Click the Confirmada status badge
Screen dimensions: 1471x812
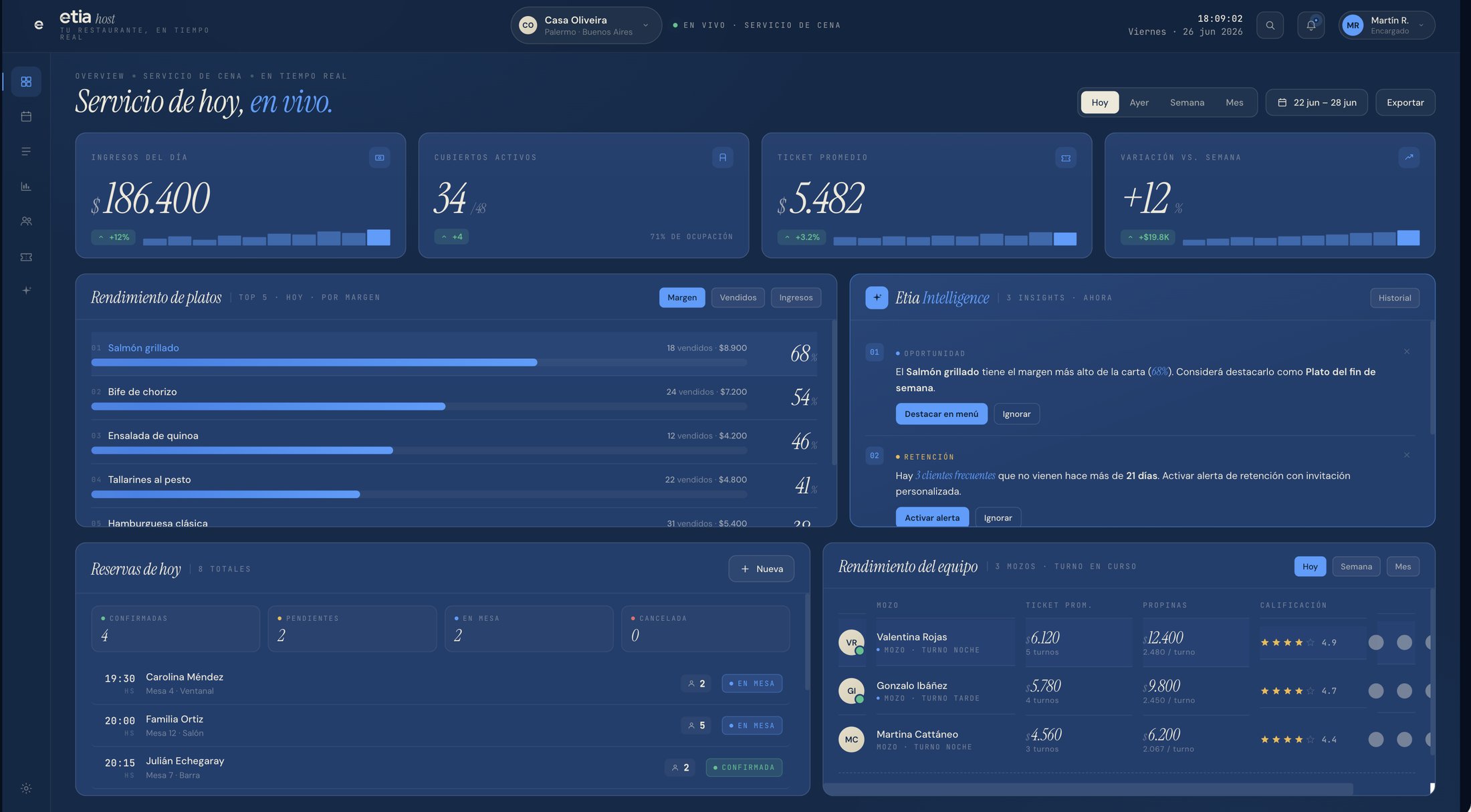click(x=744, y=767)
